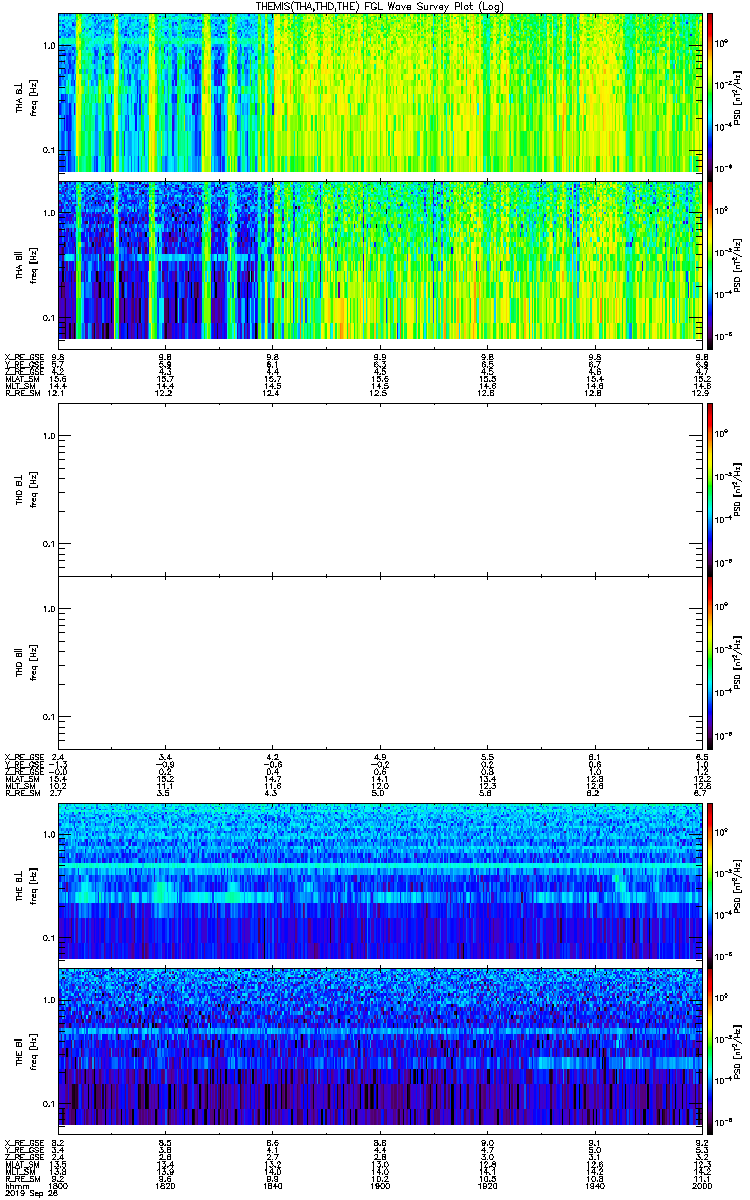750x1200 pixels.
Task: Click the 0.1 frequency tick of THD B-parallel panel
Action: point(49,717)
